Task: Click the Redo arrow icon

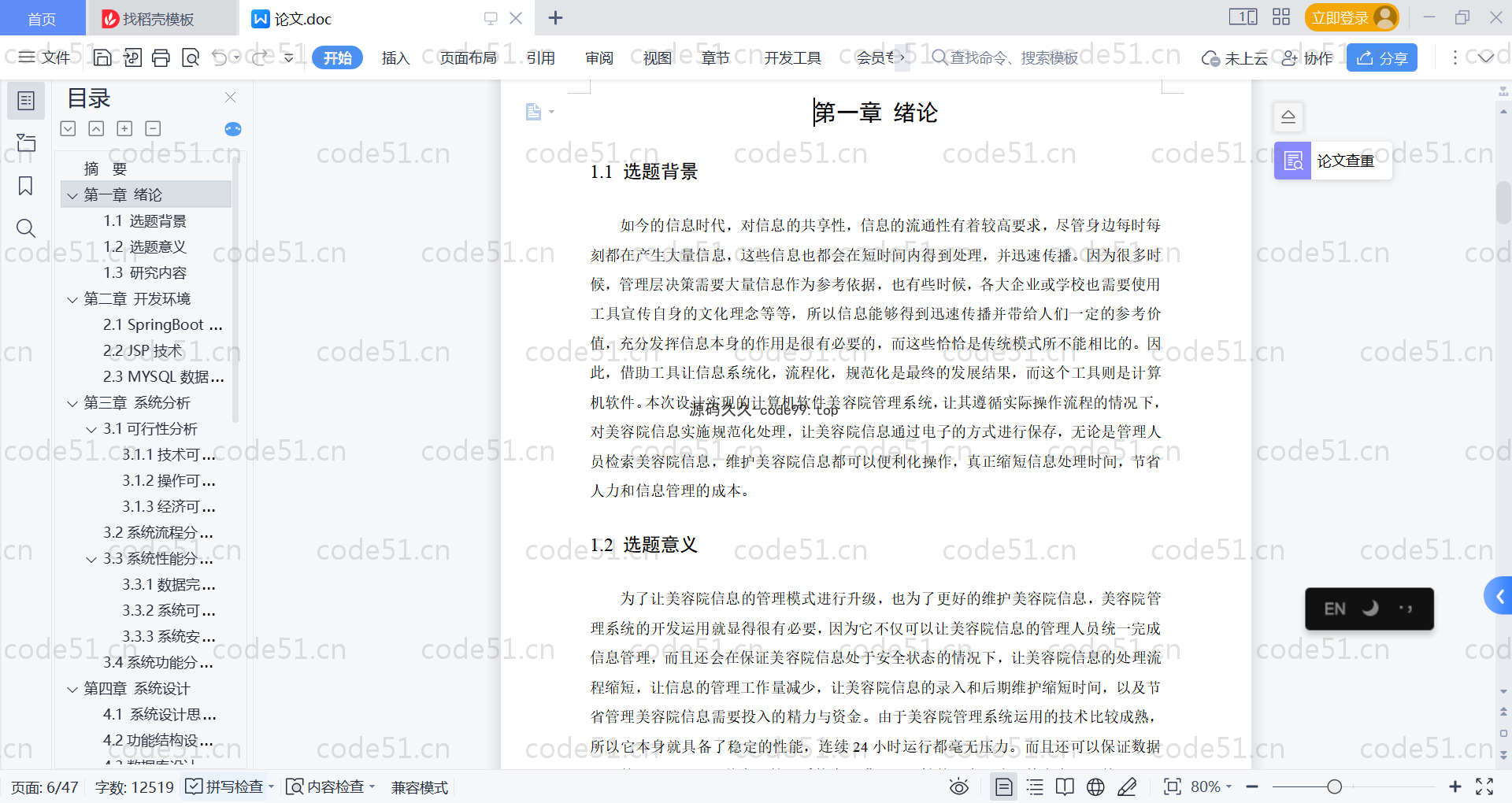Action: click(259, 57)
